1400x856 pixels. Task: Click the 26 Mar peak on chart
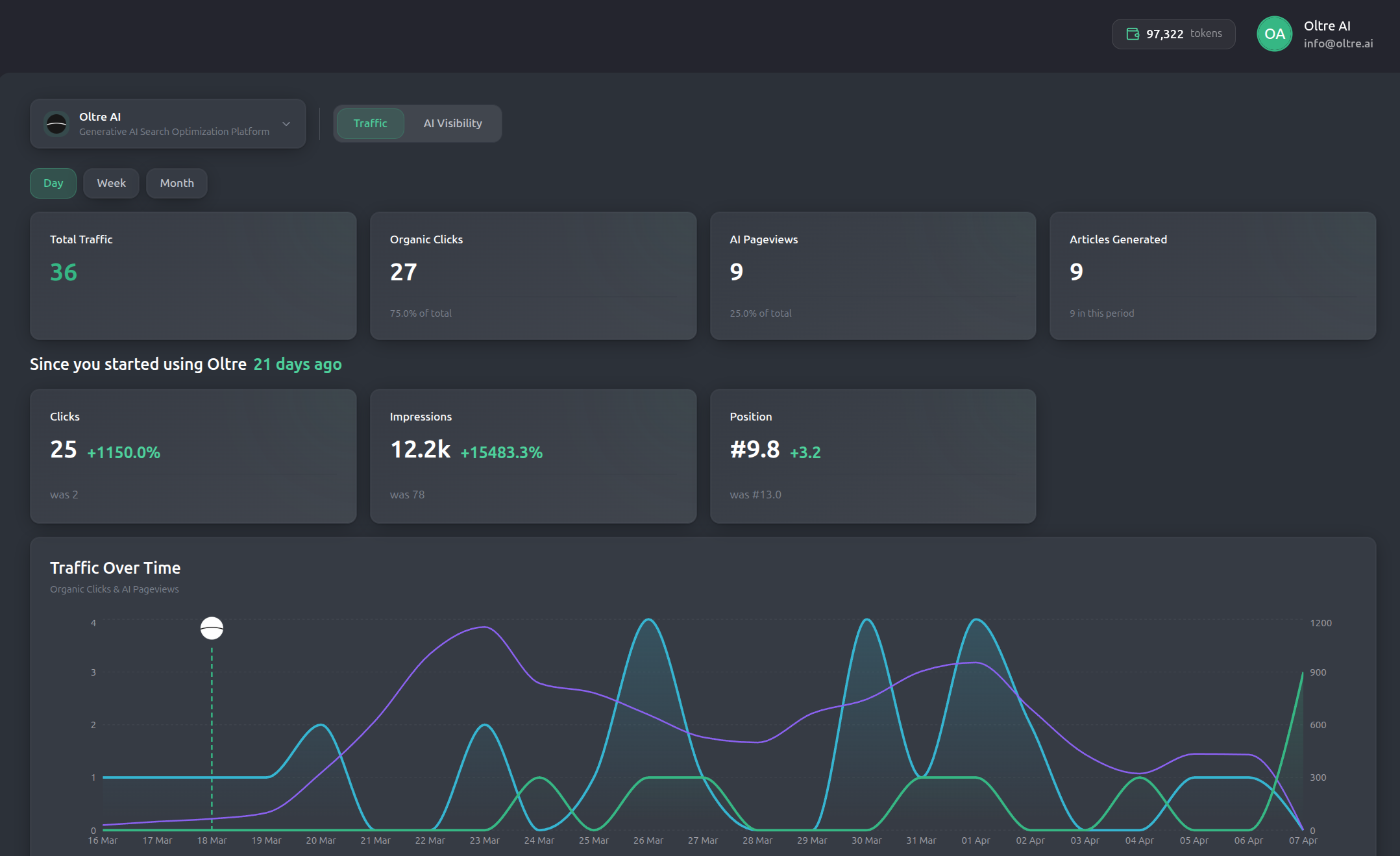[648, 620]
